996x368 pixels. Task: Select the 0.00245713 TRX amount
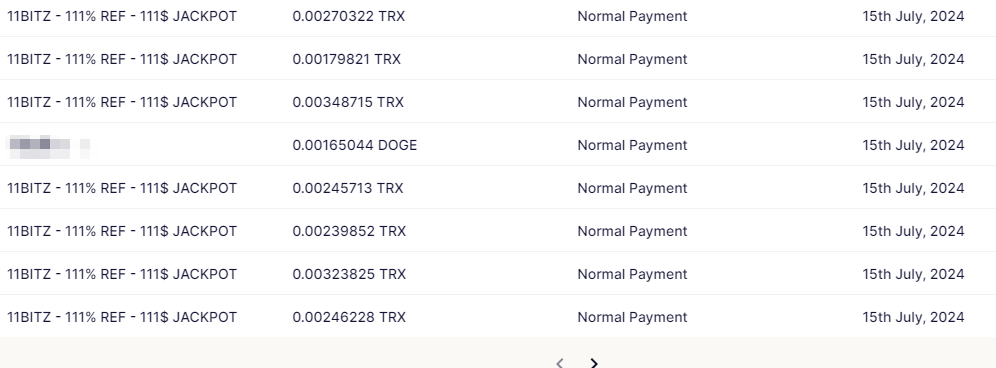pos(347,188)
